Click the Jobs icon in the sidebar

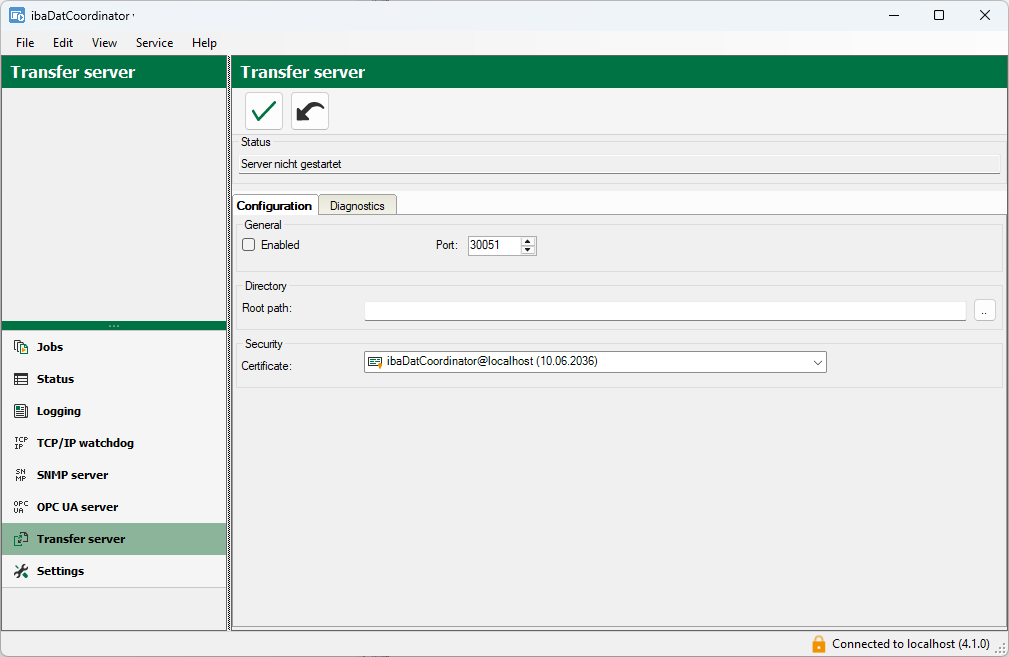point(21,347)
